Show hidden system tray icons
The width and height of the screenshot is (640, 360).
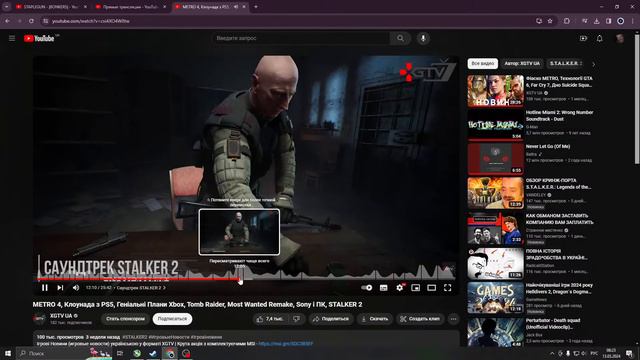click(x=552, y=353)
